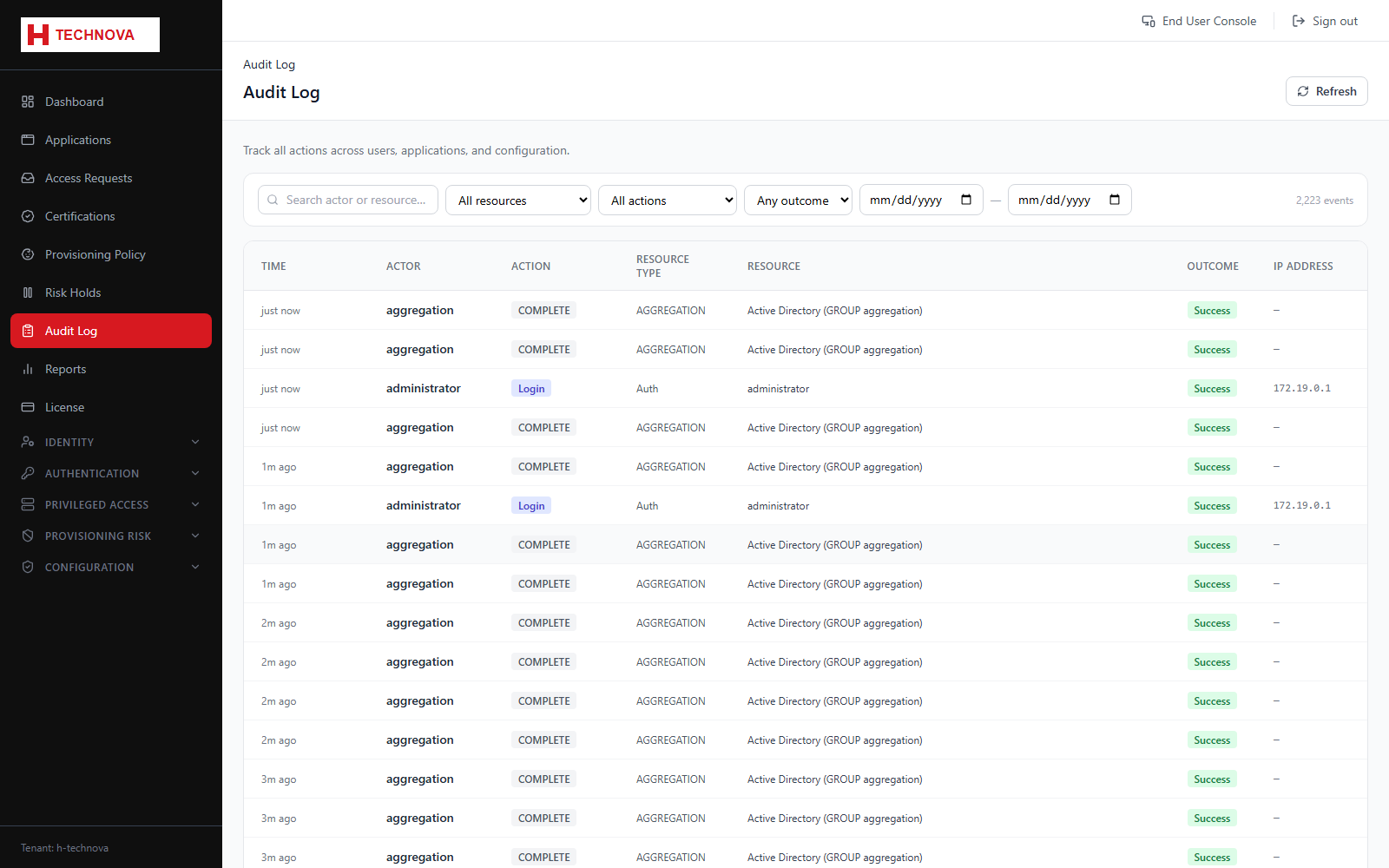Click the Authentication key icon
The width and height of the screenshot is (1389, 868).
[x=28, y=473]
